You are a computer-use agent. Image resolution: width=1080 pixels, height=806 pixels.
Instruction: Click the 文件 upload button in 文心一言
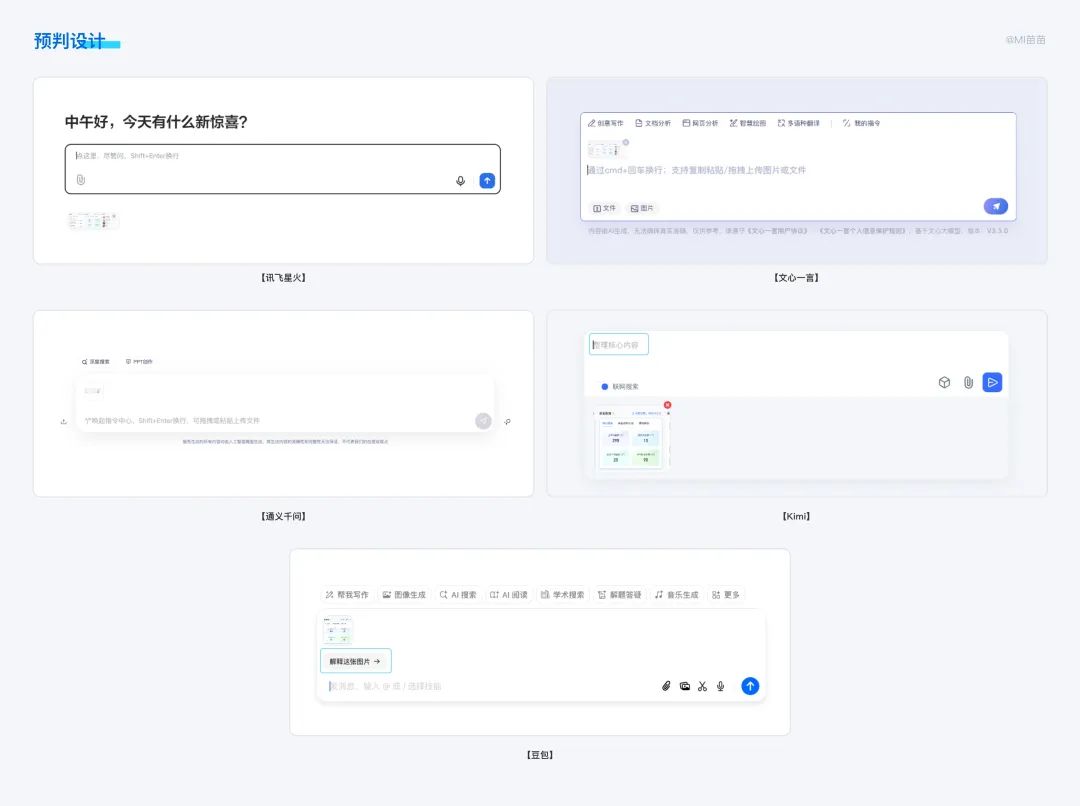pyautogui.click(x=604, y=208)
